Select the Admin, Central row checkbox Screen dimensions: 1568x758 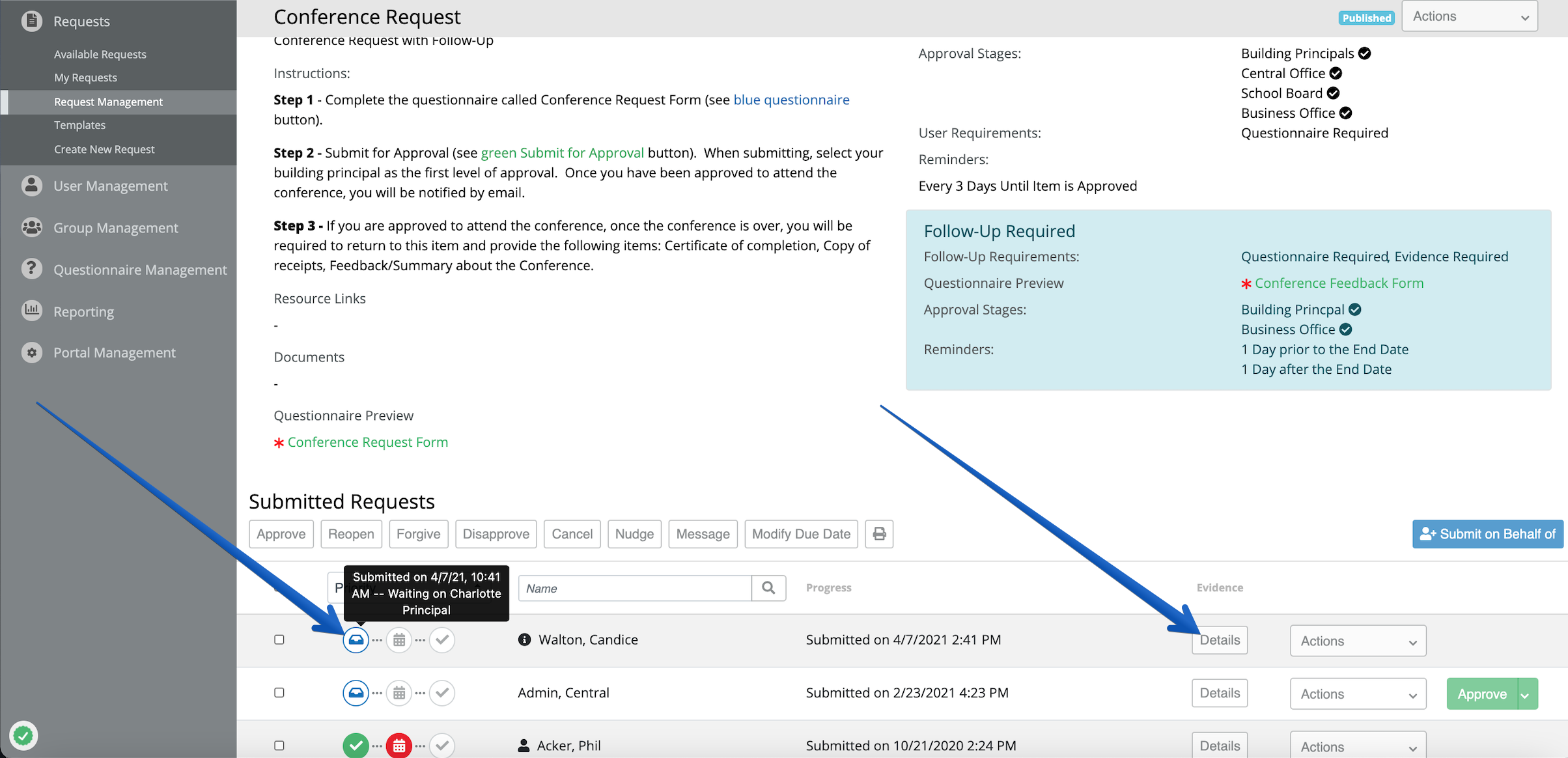(x=279, y=693)
